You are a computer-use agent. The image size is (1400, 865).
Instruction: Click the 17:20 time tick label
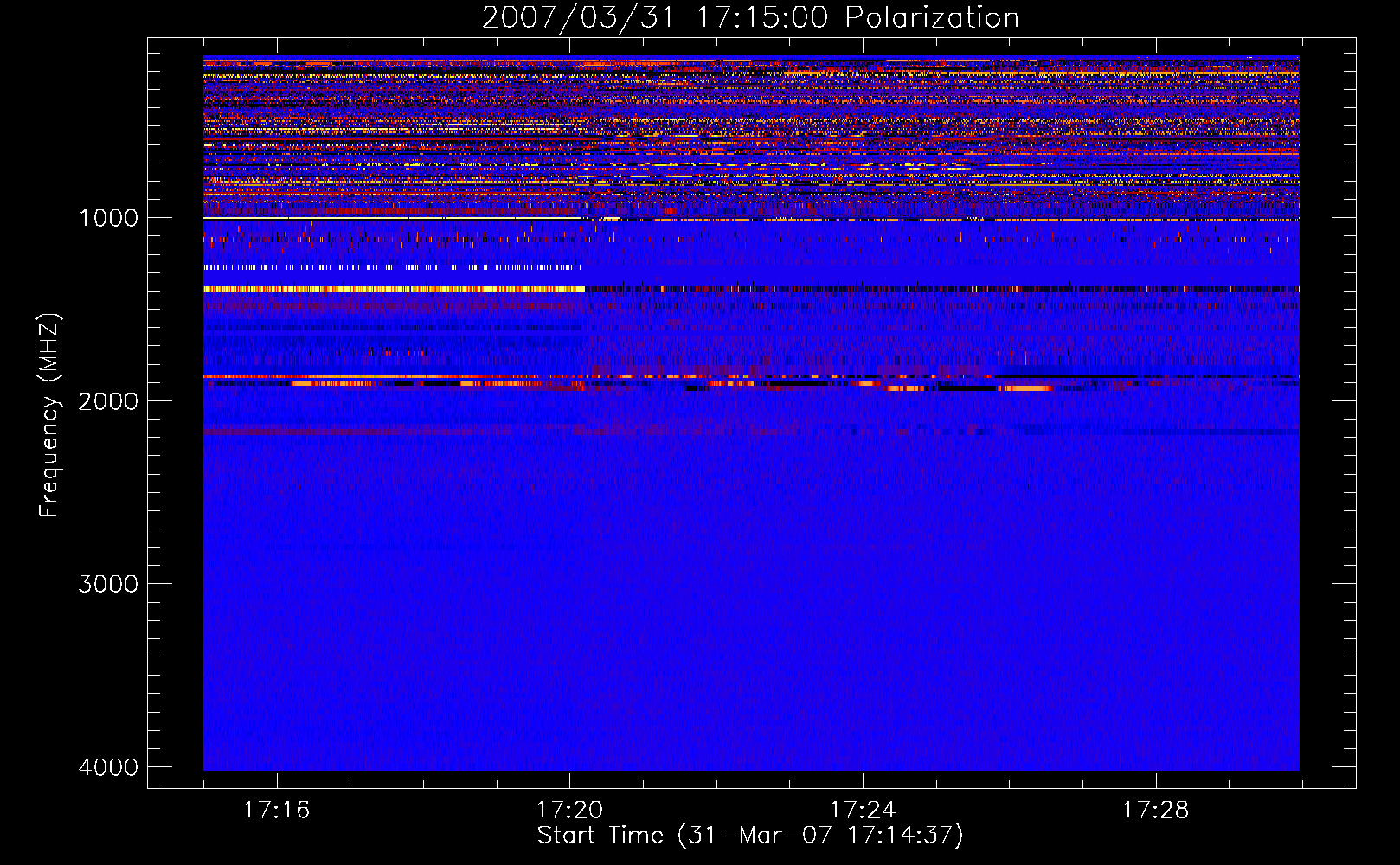[569, 811]
